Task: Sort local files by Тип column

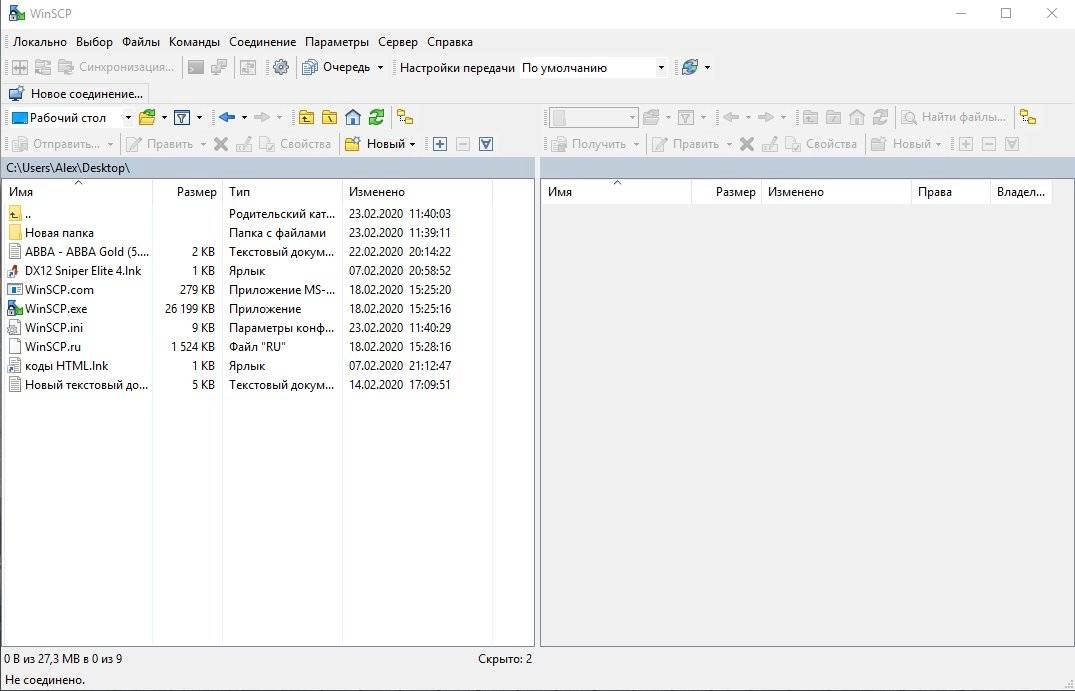Action: point(282,192)
